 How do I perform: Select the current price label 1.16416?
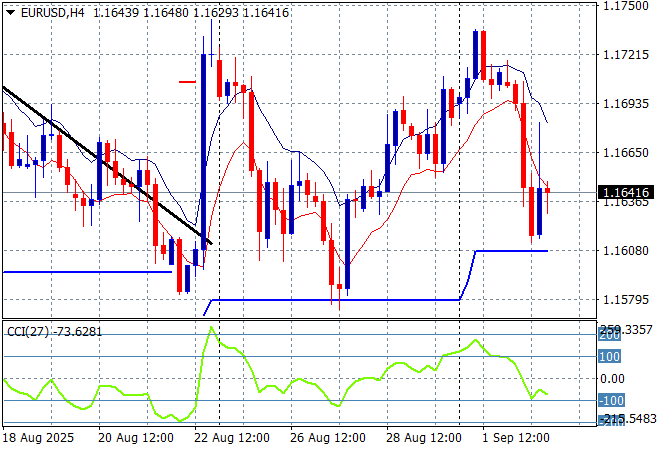click(x=626, y=193)
